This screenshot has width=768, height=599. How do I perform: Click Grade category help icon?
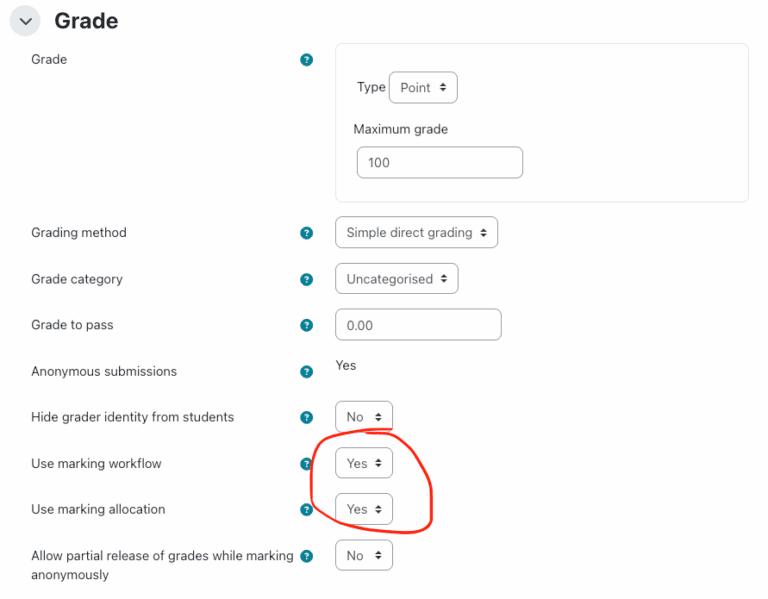coord(307,280)
